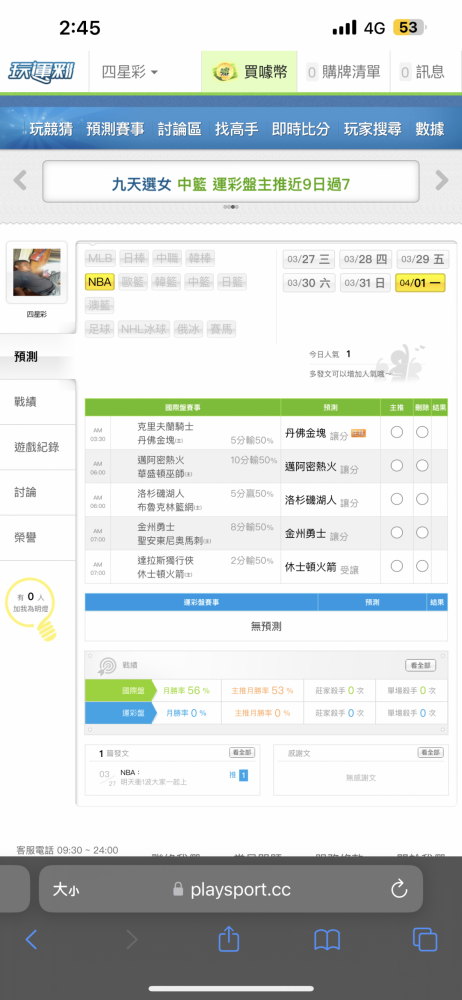Expand the 四星彩 account dropdown
Viewport: 462px width, 1000px height.
pyautogui.click(x=130, y=72)
